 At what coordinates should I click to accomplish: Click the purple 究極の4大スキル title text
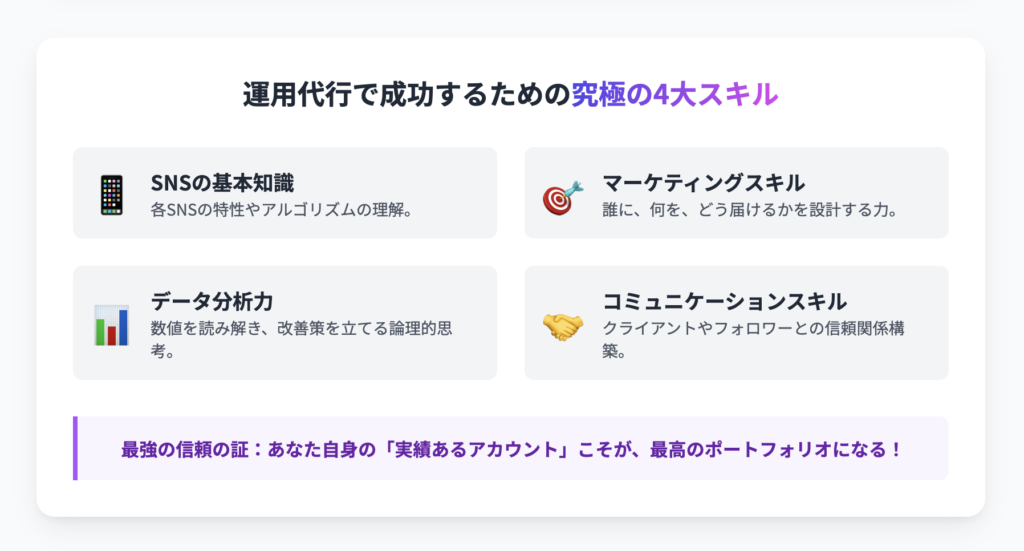click(x=675, y=94)
